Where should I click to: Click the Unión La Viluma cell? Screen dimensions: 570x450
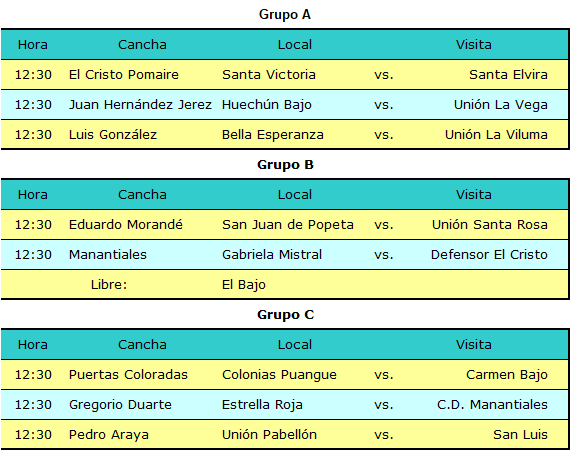[x=496, y=134]
